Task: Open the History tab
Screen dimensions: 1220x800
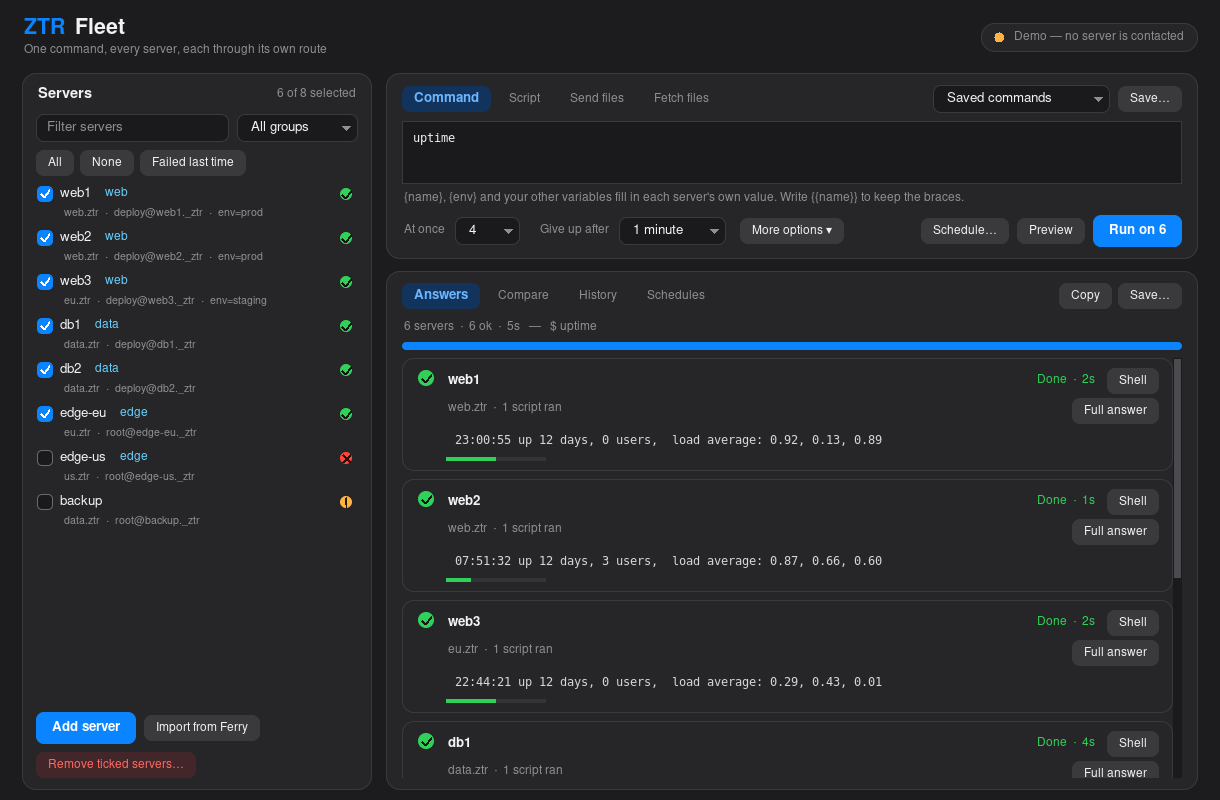Action: point(598,295)
